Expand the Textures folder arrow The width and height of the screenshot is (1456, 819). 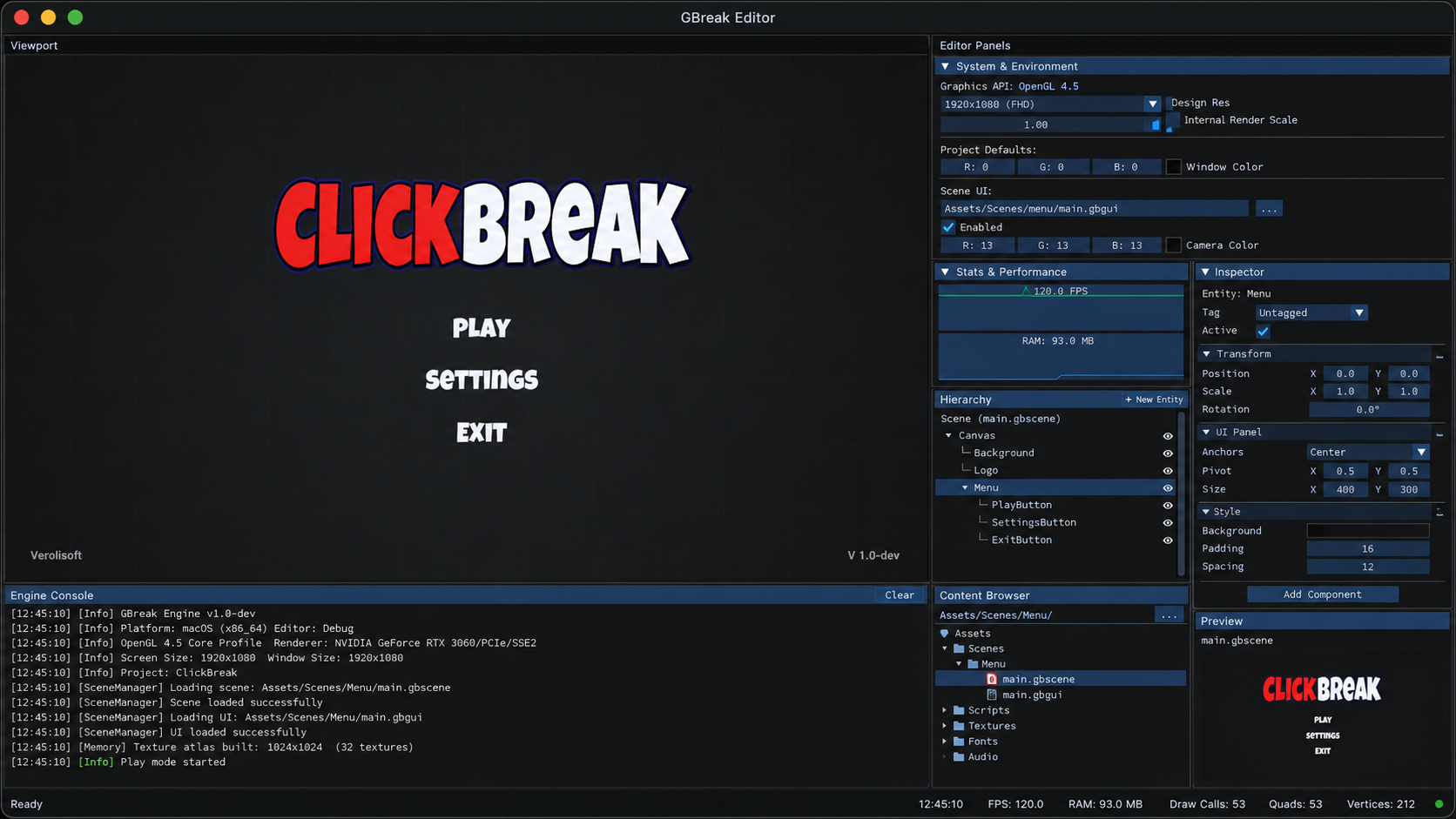tap(945, 726)
